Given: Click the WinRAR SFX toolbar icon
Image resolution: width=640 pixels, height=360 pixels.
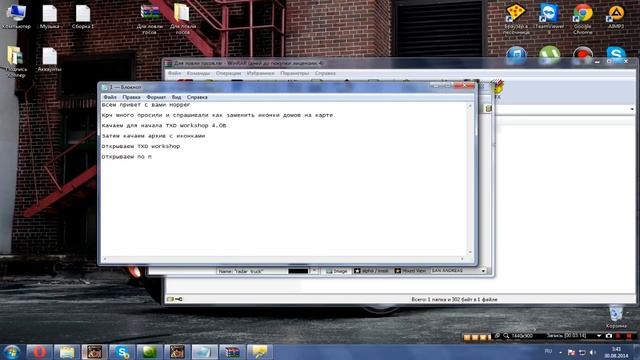Looking at the screenshot, I should 497,89.
